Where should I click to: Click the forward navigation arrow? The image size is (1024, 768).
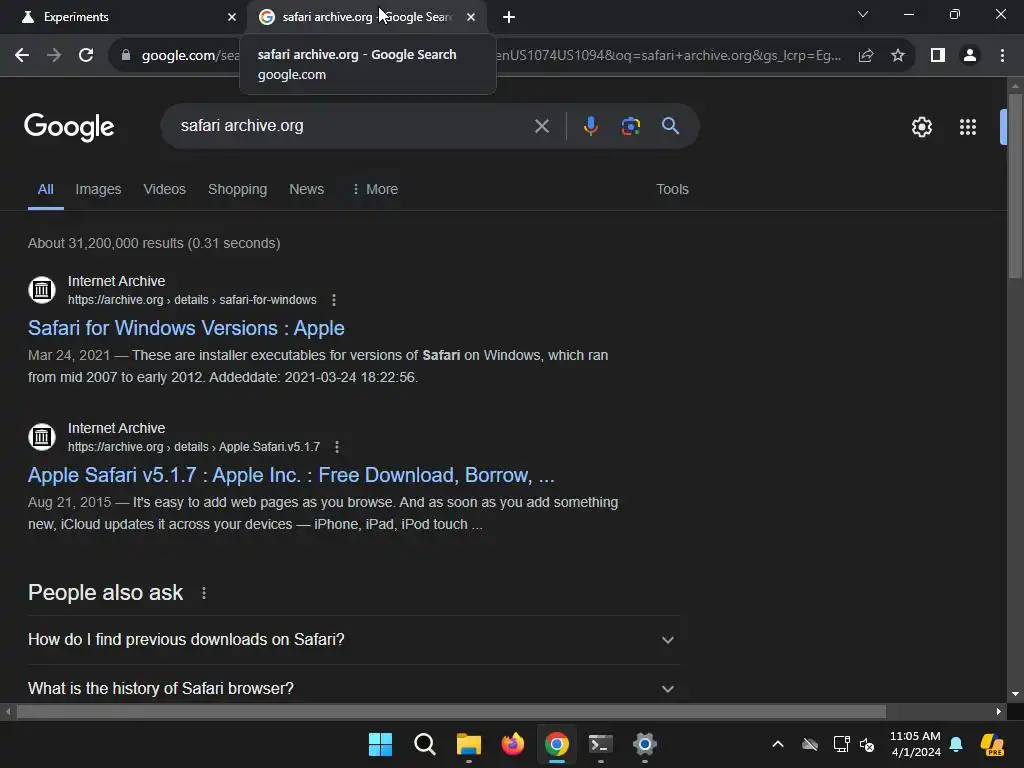pos(54,56)
